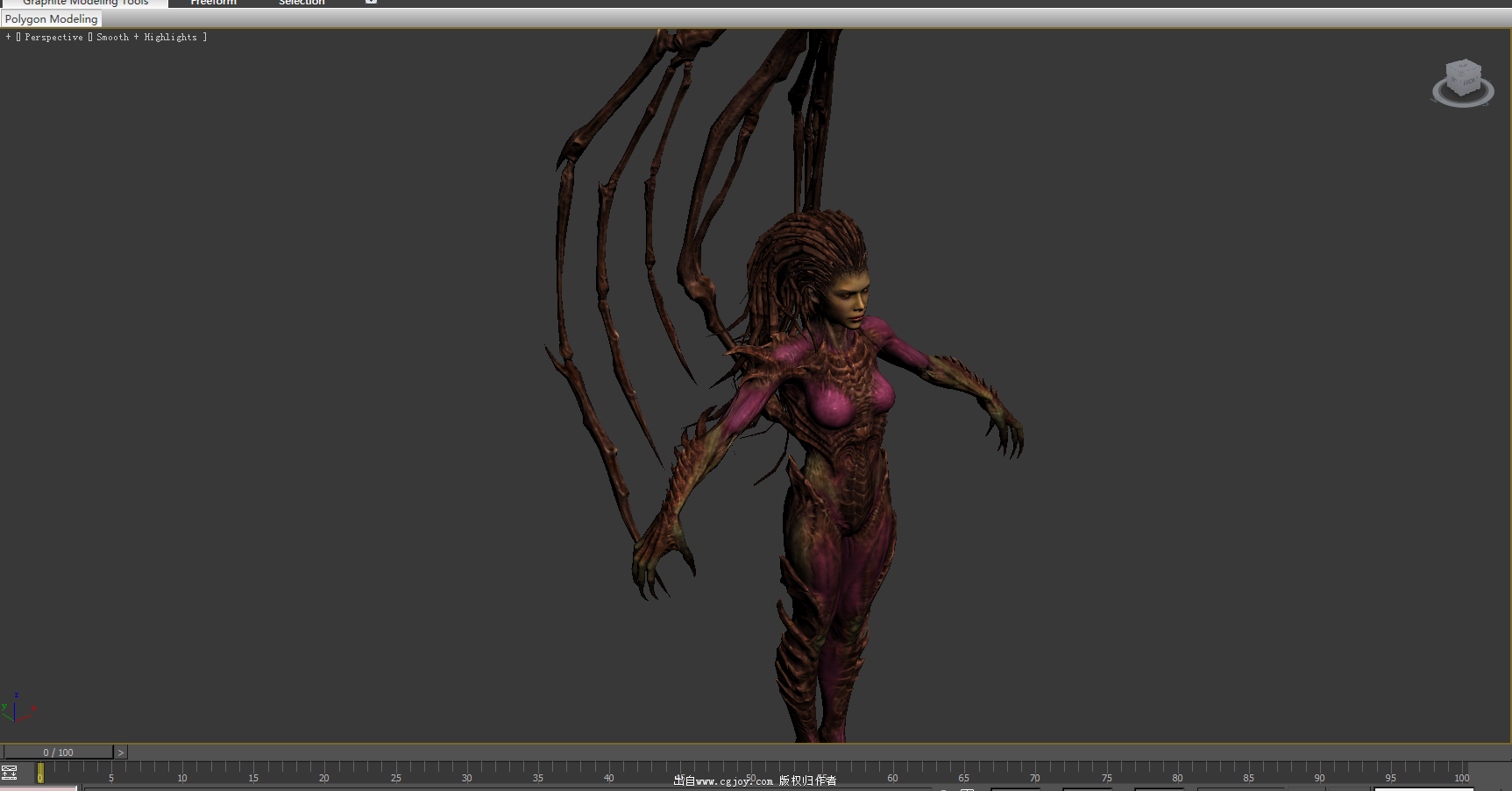Click the 0 / 100 time slider

(x=59, y=752)
